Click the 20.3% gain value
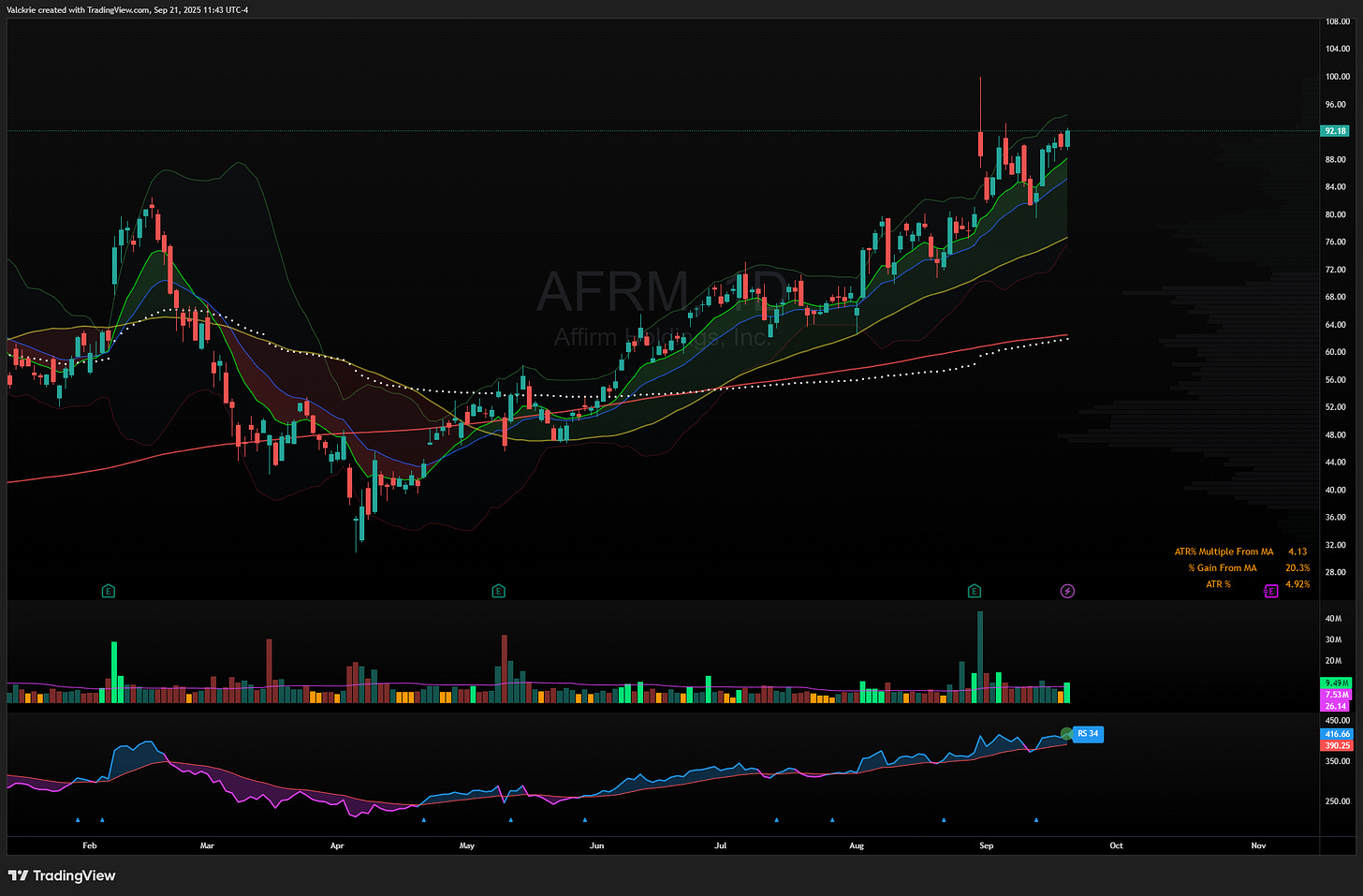The image size is (1363, 896). tap(1297, 567)
